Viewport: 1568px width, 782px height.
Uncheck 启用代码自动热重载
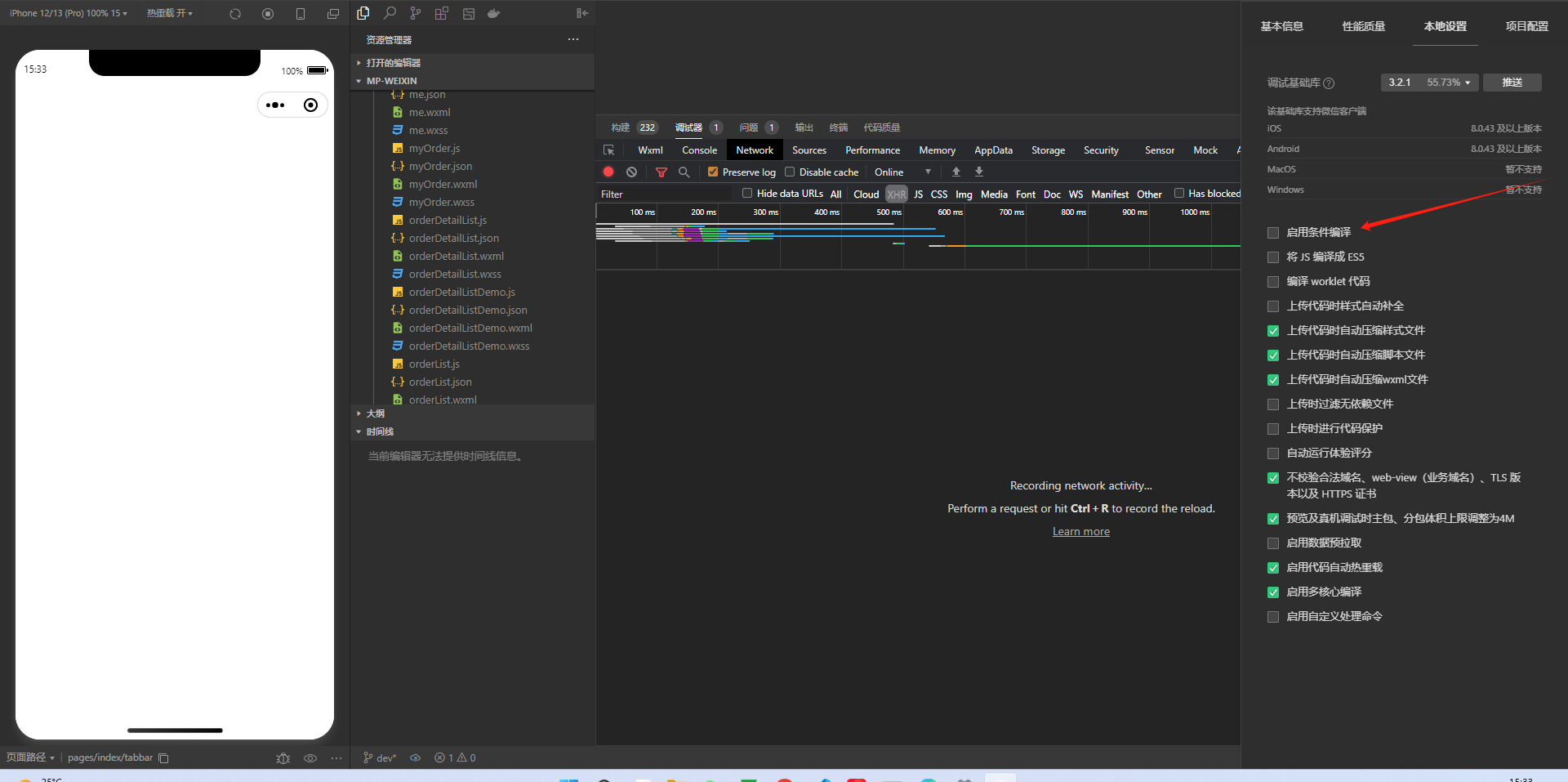(x=1273, y=568)
